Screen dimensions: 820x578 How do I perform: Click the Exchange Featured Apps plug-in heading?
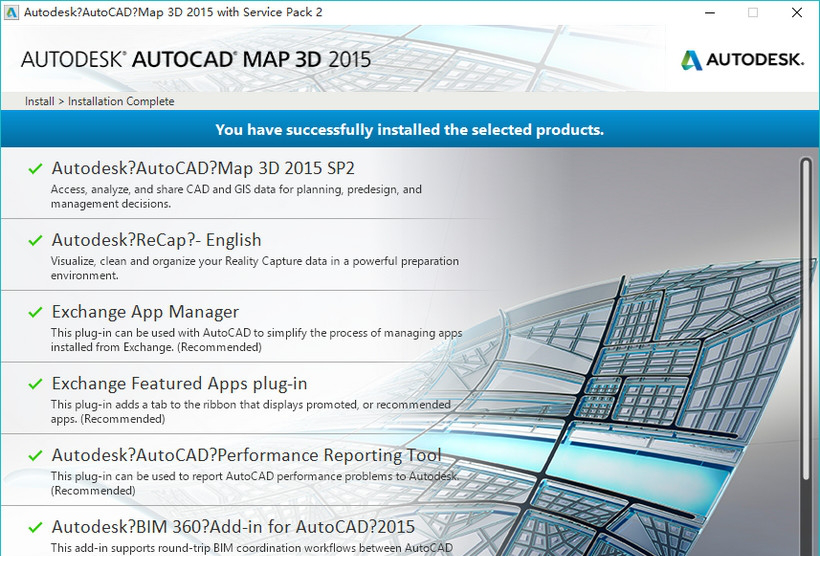(179, 383)
